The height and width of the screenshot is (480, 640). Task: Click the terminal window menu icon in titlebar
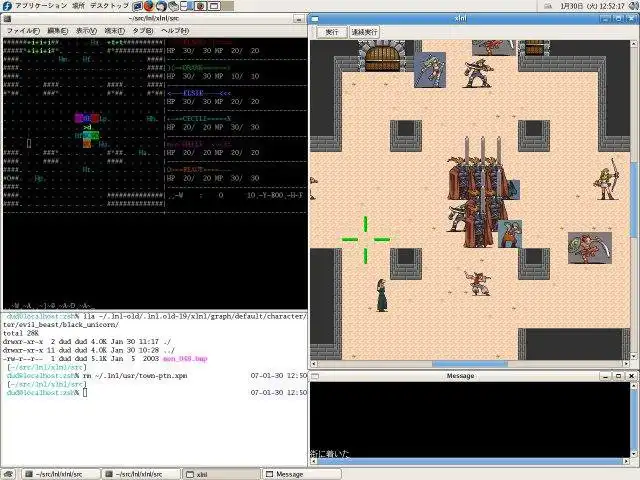7,19
